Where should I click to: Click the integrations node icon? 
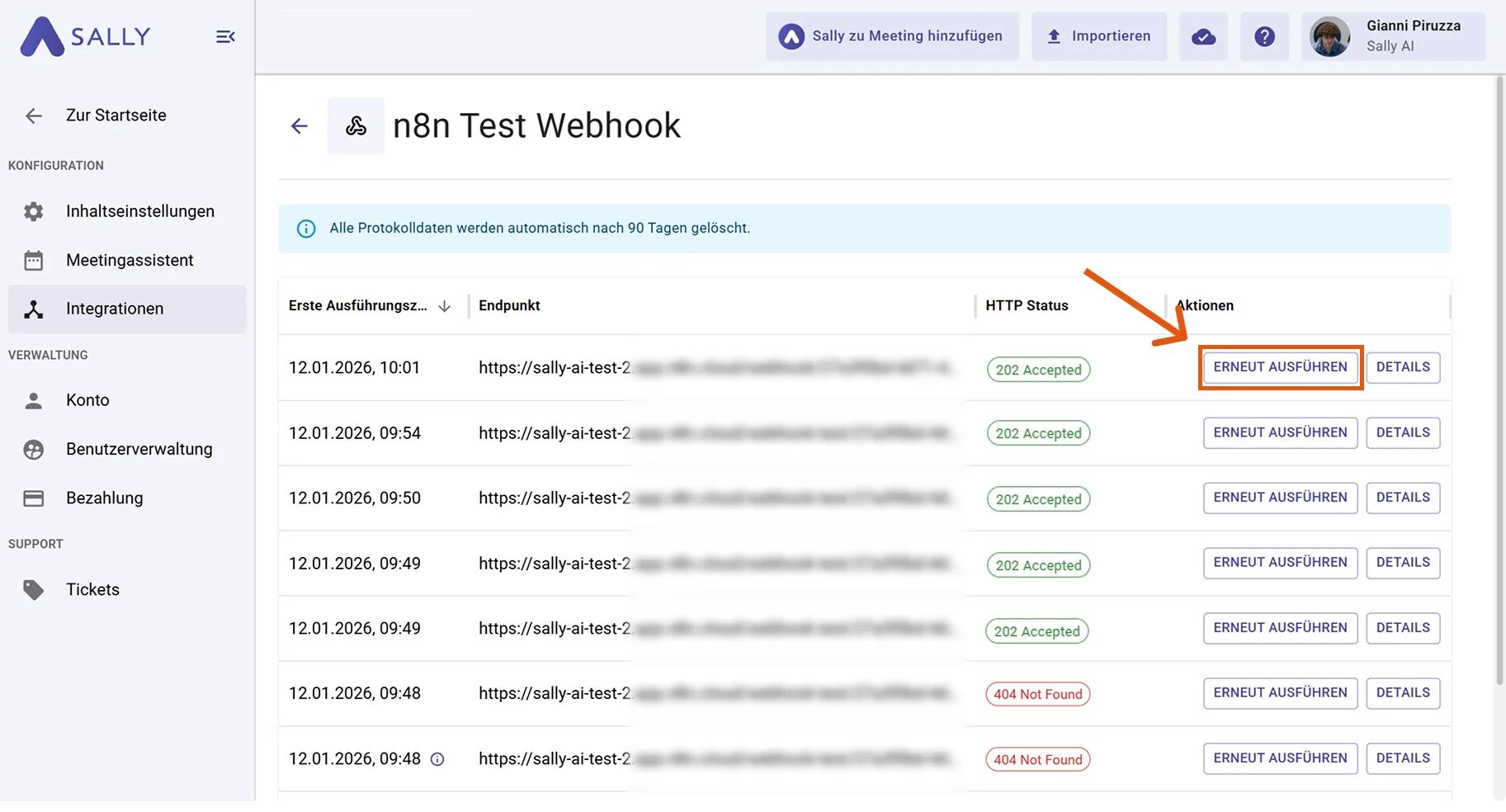pos(33,309)
